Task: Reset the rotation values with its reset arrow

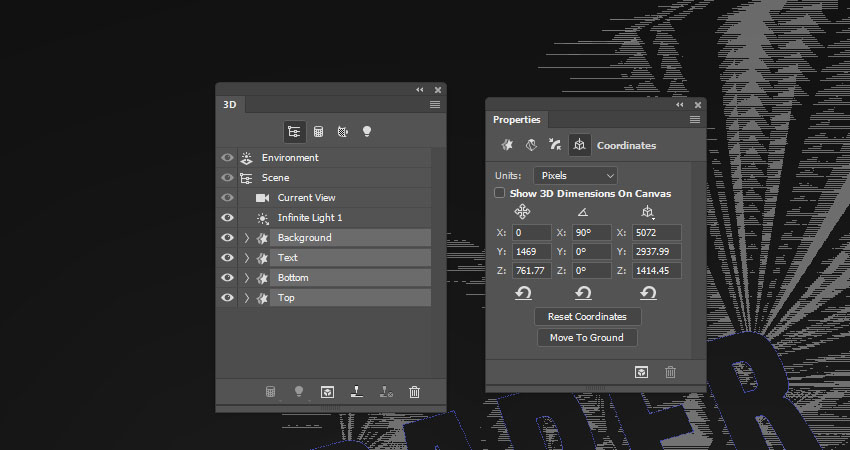Action: point(583,293)
